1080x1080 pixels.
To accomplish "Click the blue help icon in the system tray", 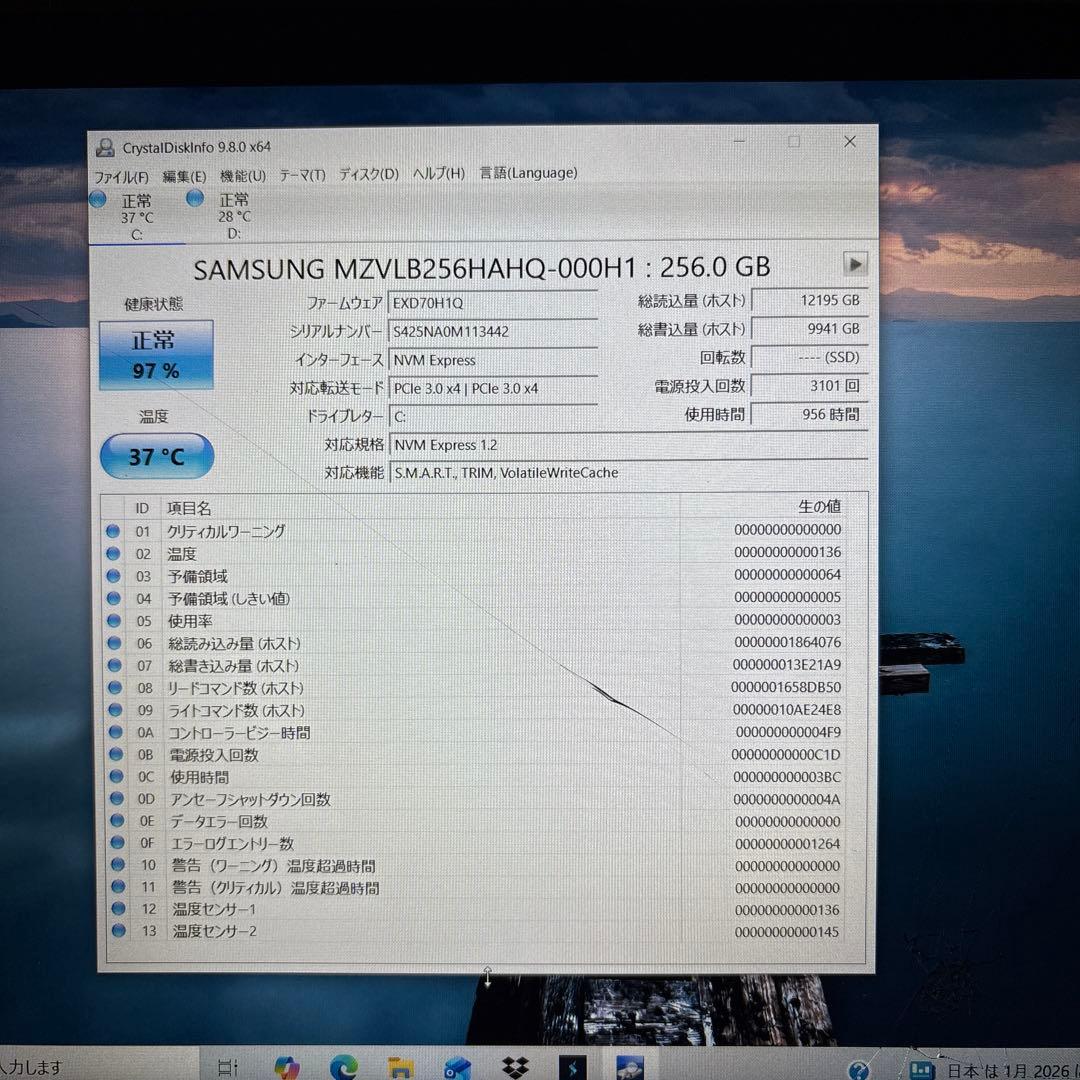I will click(858, 1070).
